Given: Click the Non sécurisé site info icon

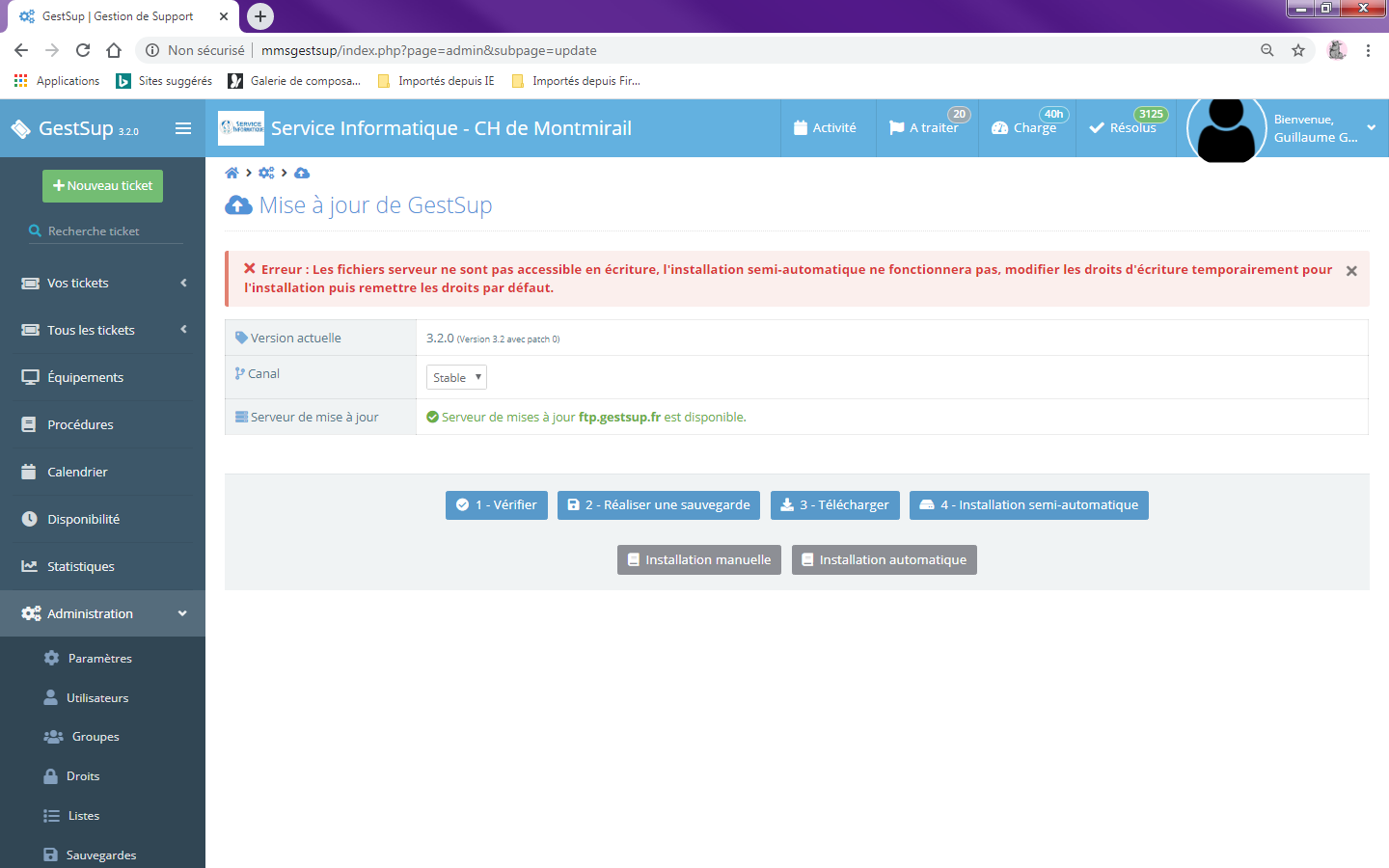Looking at the screenshot, I should coord(152,50).
